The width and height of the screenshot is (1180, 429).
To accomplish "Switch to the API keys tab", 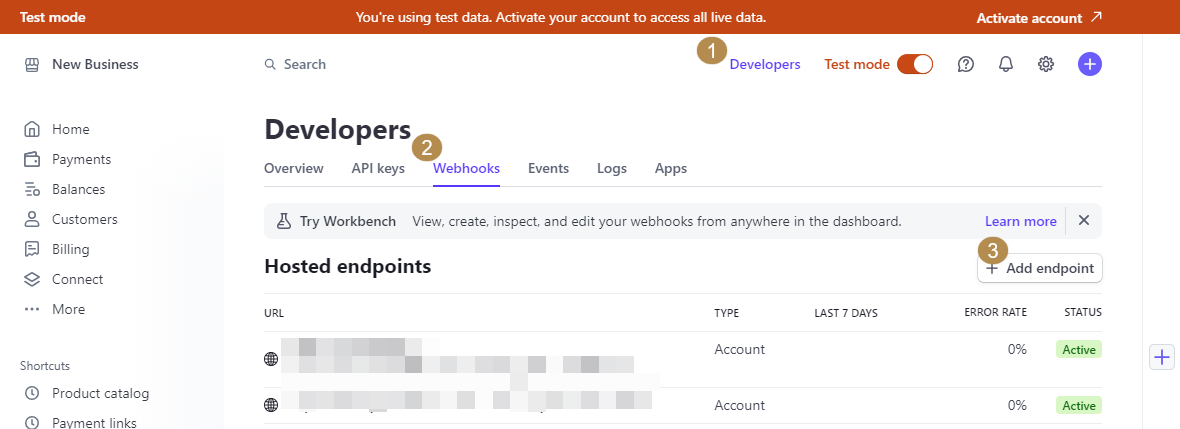I will click(x=378, y=168).
